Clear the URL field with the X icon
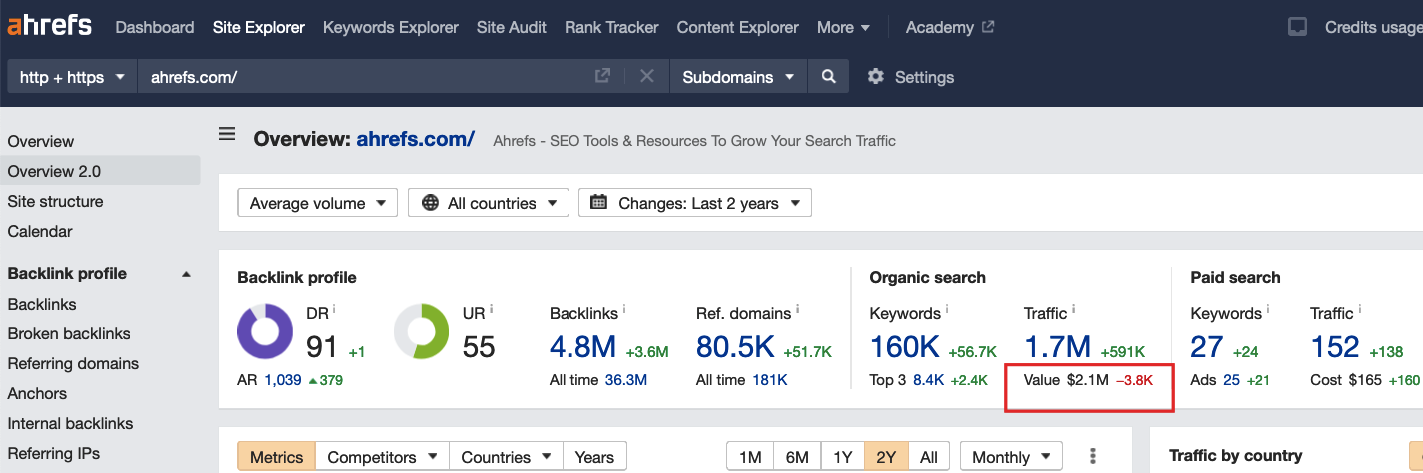 pos(647,76)
